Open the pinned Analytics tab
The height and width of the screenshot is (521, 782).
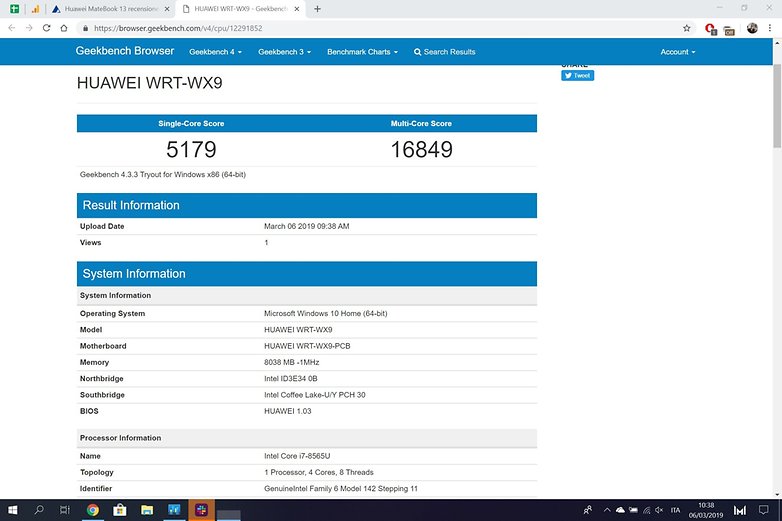(35, 9)
